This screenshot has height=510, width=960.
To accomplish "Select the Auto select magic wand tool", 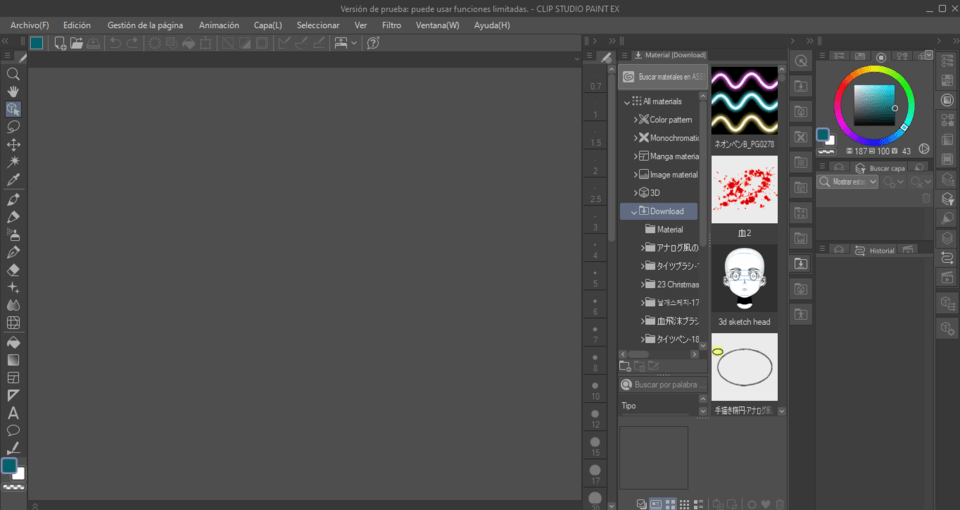I will [x=13, y=162].
